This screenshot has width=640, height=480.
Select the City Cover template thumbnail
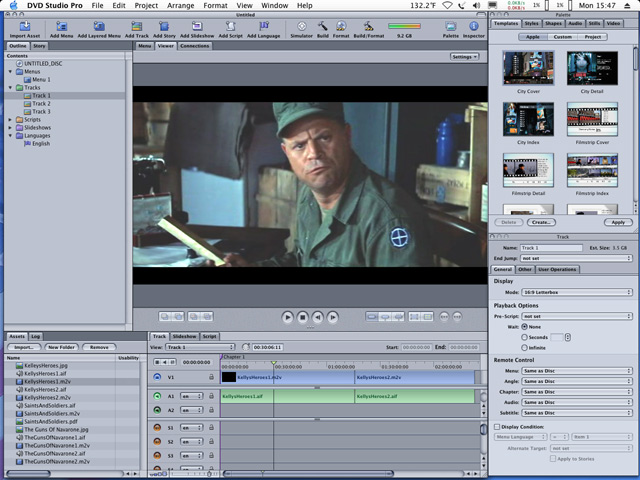click(x=528, y=68)
